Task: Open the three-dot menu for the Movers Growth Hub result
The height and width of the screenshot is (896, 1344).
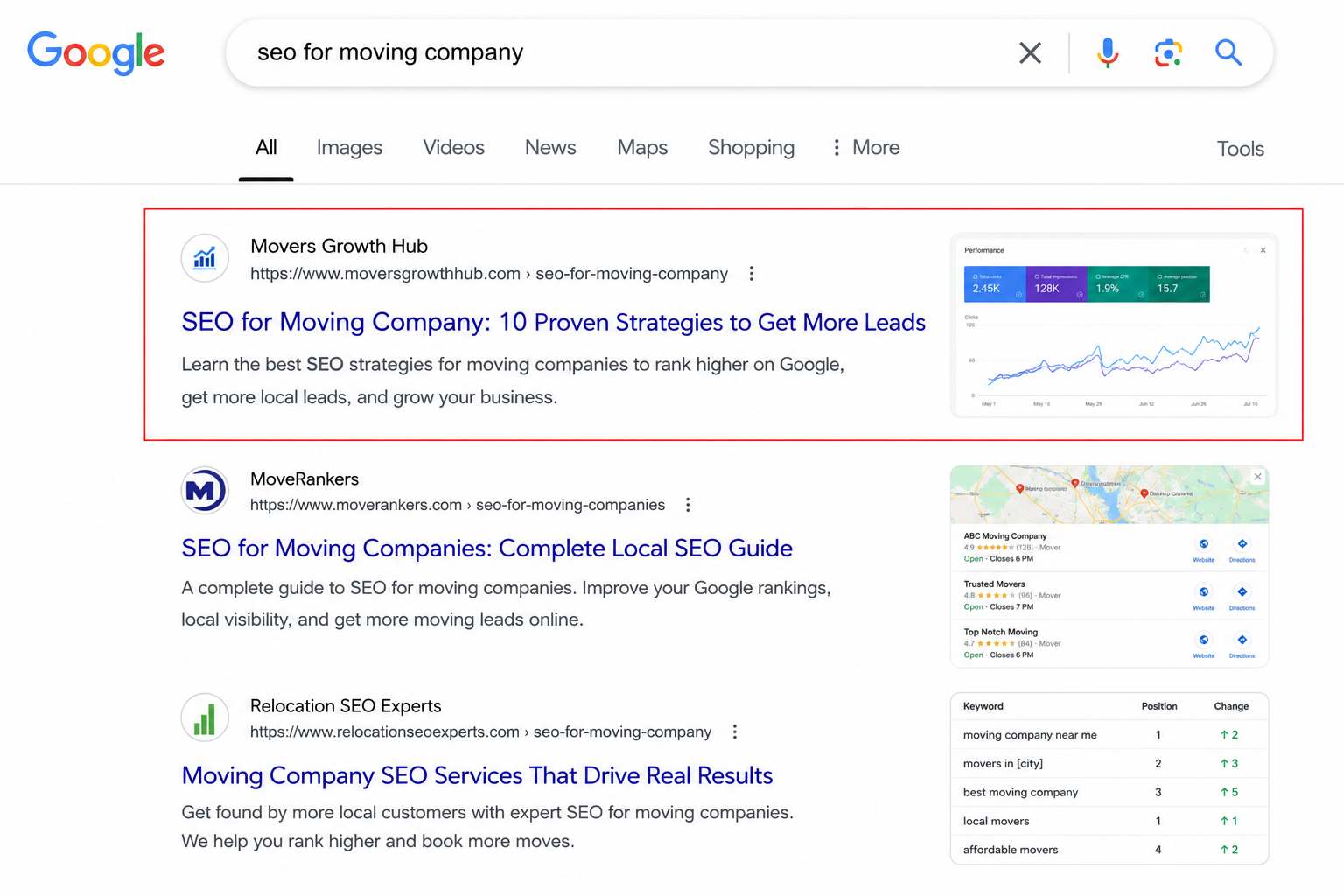Action: (x=751, y=274)
